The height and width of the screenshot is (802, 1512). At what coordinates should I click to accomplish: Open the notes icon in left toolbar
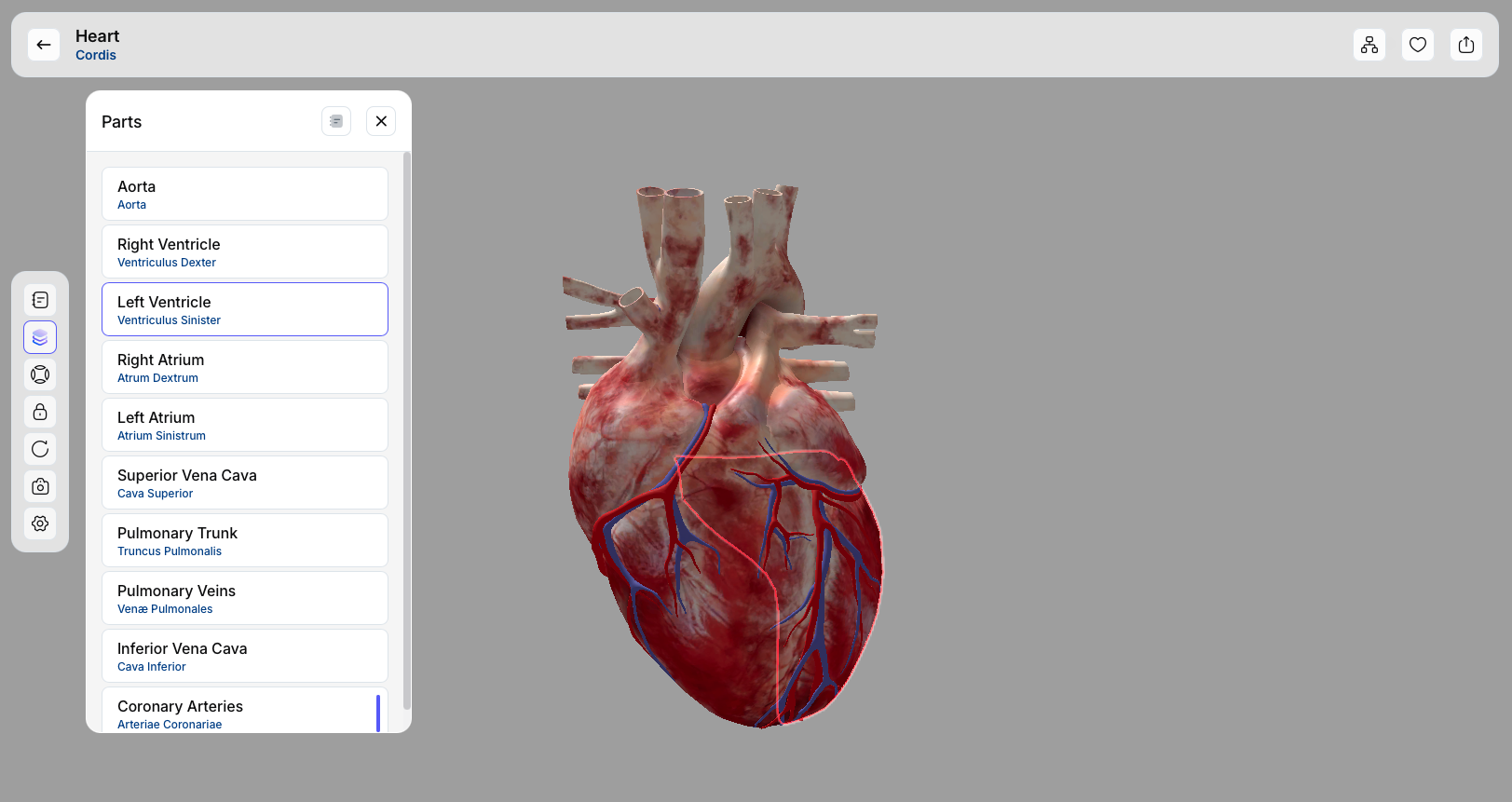click(x=40, y=300)
